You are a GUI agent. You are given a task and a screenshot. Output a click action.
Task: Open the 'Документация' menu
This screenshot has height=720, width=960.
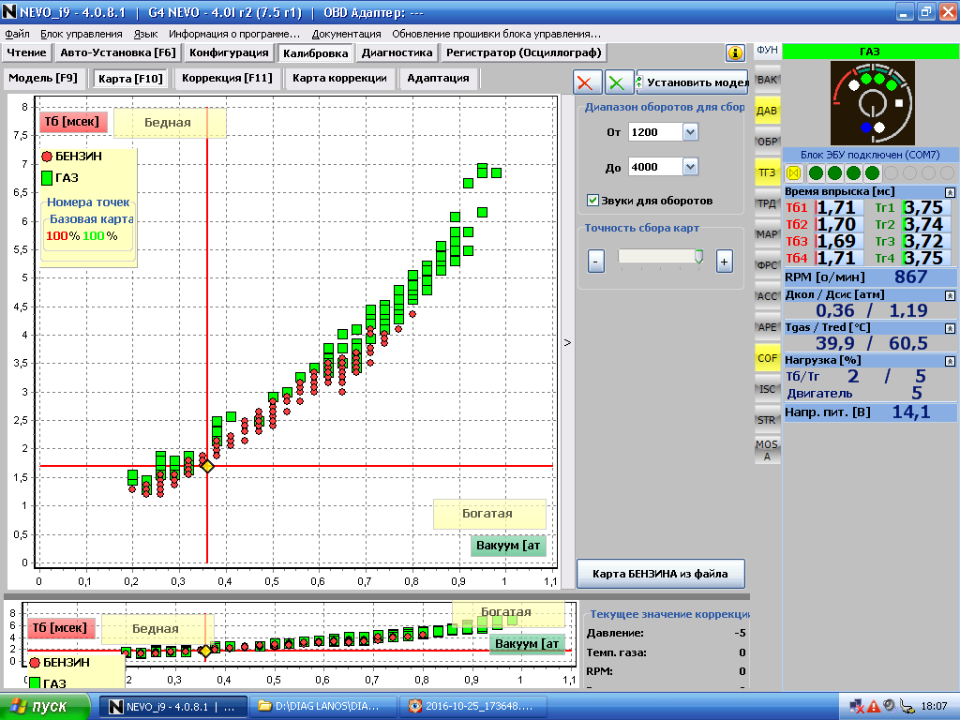(x=346, y=34)
